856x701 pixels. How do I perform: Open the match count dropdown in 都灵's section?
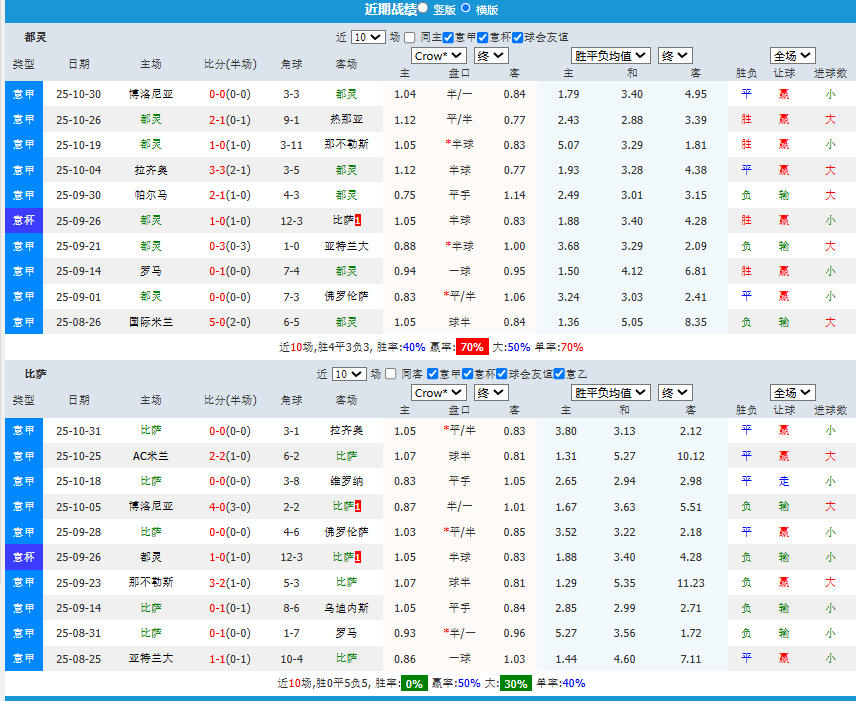coord(367,37)
